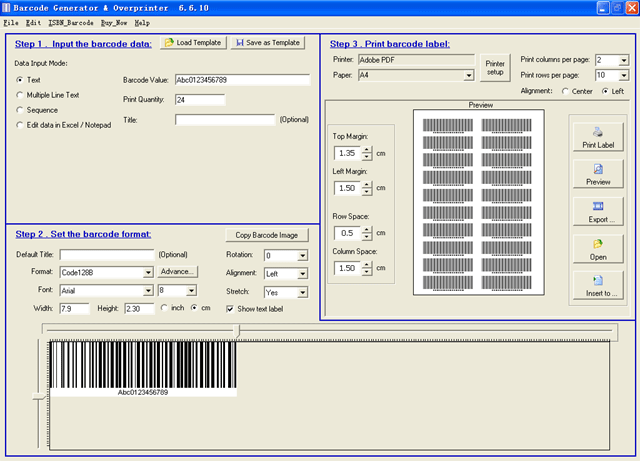Increase the Left Margin value
640x461 pixels.
(x=367, y=185)
